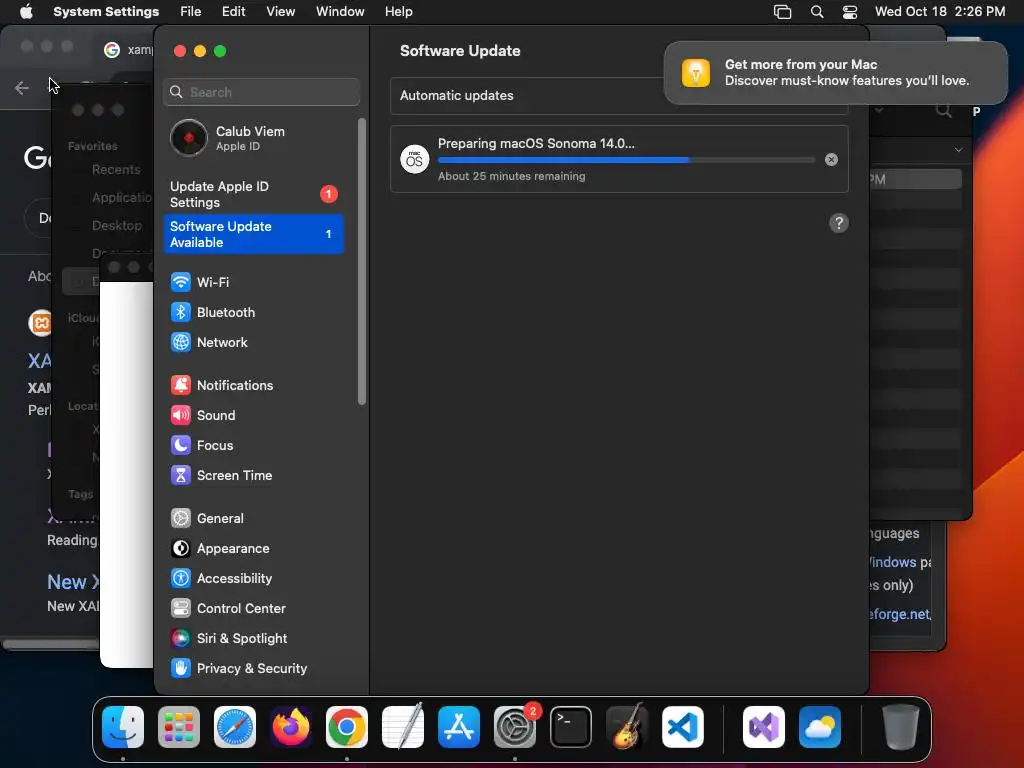Click the date and time in menu bar

click(x=940, y=12)
